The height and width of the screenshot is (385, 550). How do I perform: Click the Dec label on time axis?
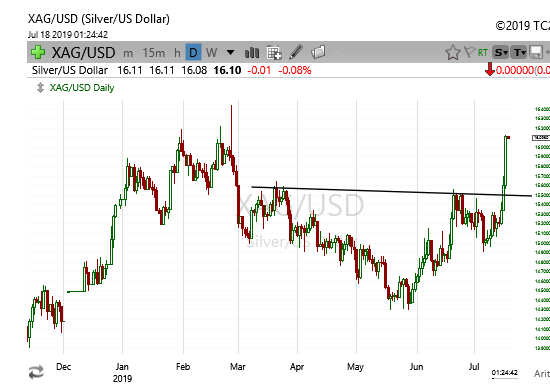(x=63, y=367)
